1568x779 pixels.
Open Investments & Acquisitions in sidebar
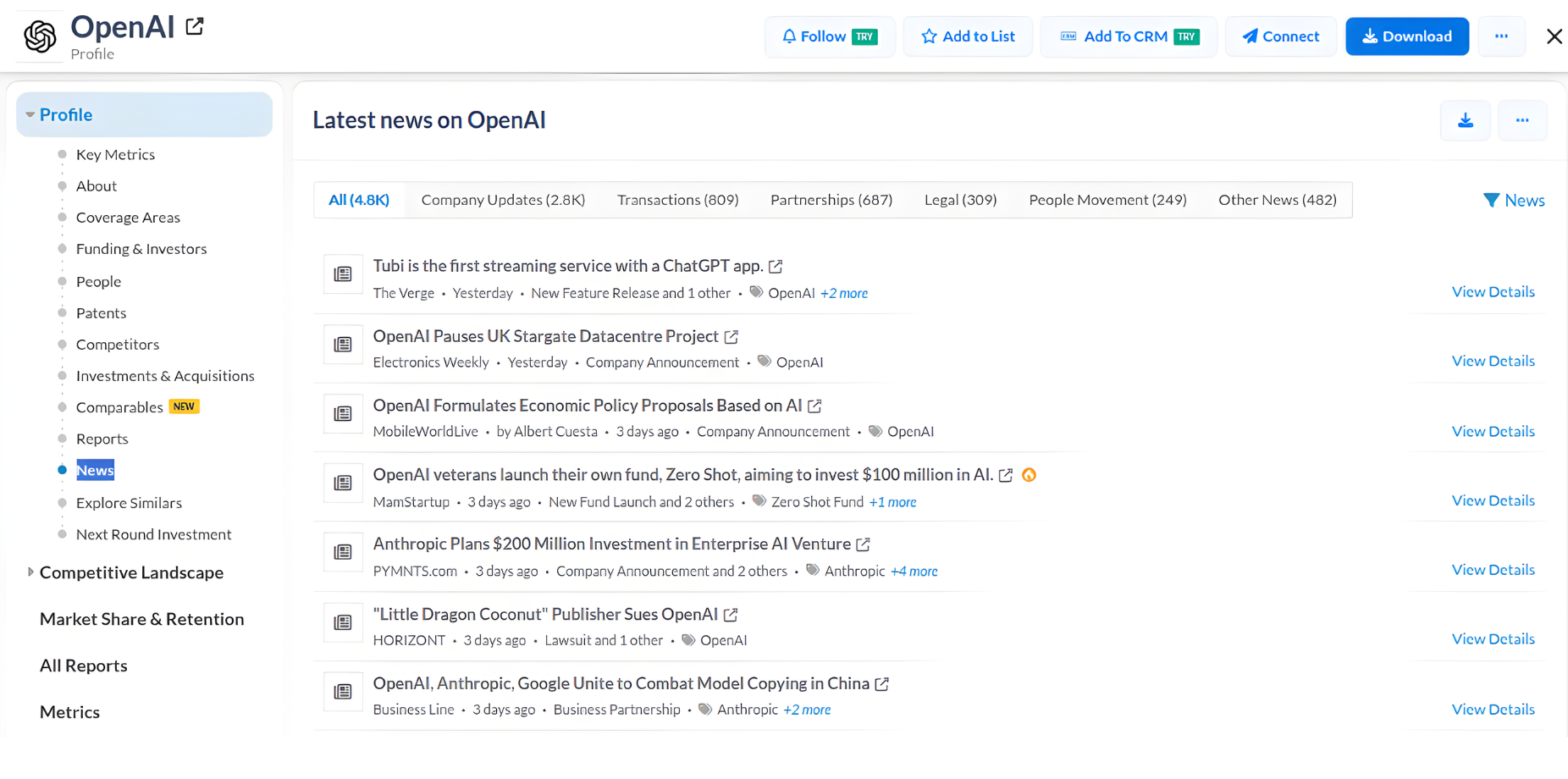point(165,376)
